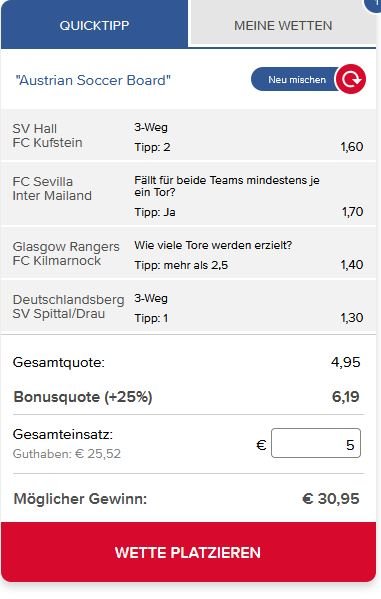381x599 pixels.
Task: Focus the Gesamteinsatz stake input field
Action: click(x=316, y=443)
